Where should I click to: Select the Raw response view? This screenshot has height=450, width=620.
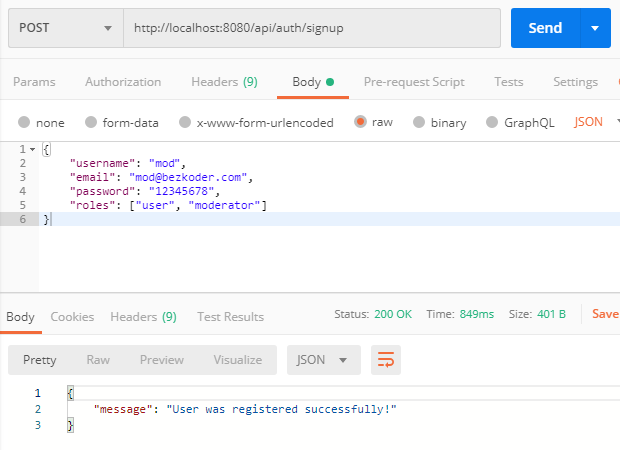[98, 359]
